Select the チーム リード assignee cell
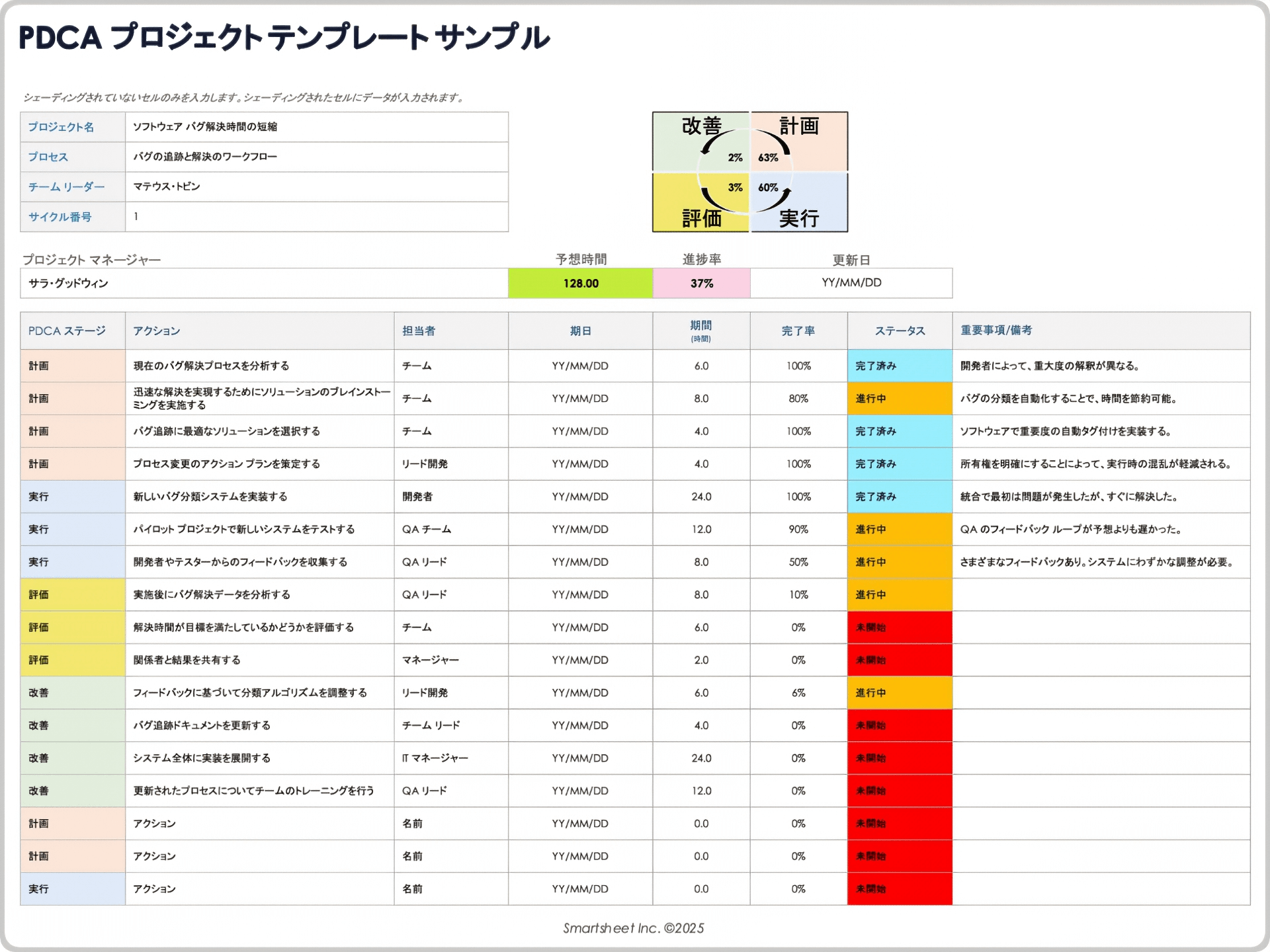 451,725
